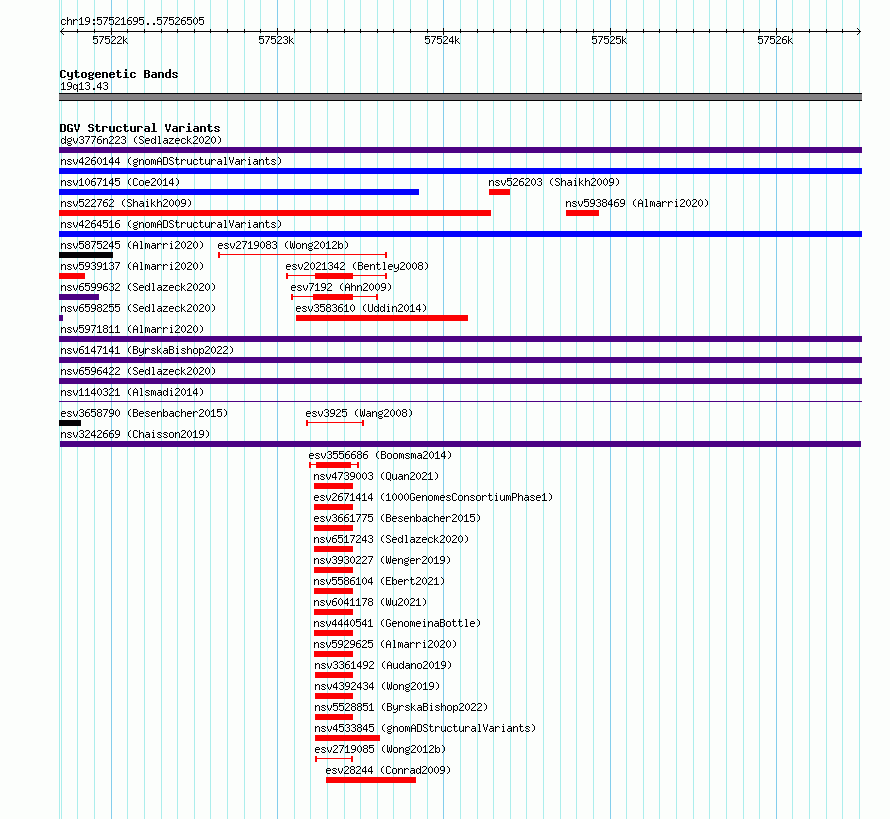Click nsv1140321 (Alsmadi2014) label
This screenshot has width=890, height=819.
132,392
